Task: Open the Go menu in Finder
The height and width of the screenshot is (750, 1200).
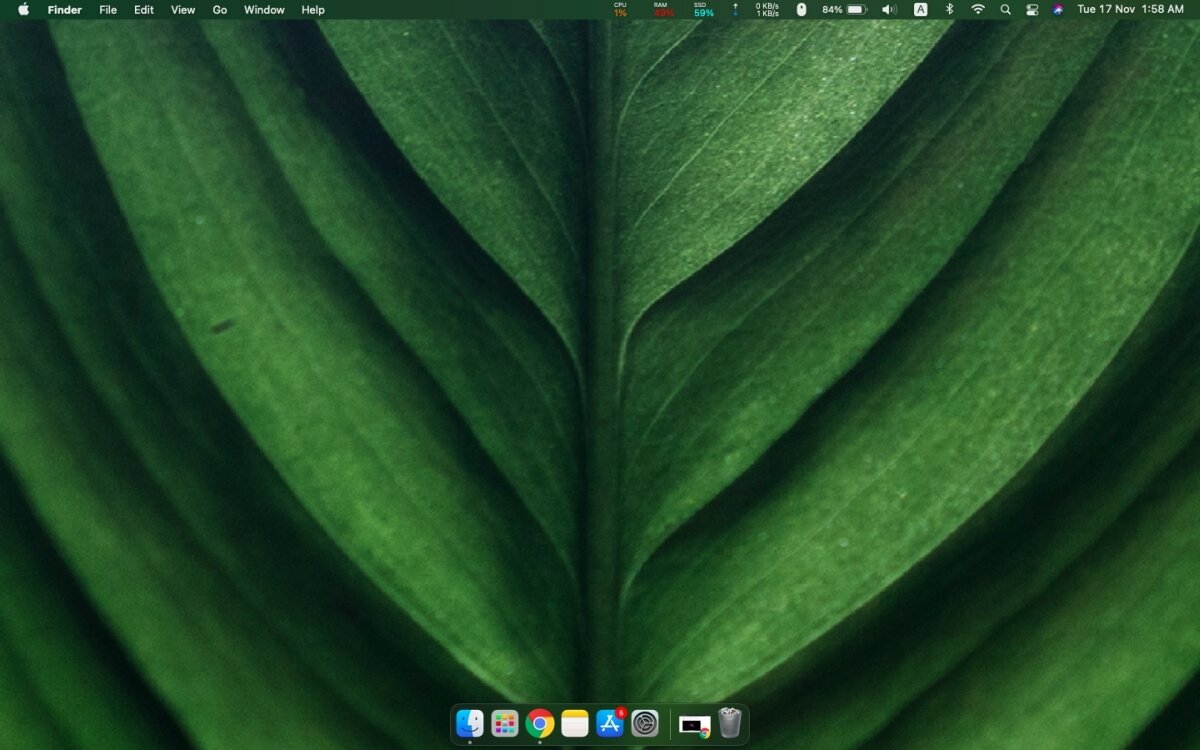Action: click(219, 9)
